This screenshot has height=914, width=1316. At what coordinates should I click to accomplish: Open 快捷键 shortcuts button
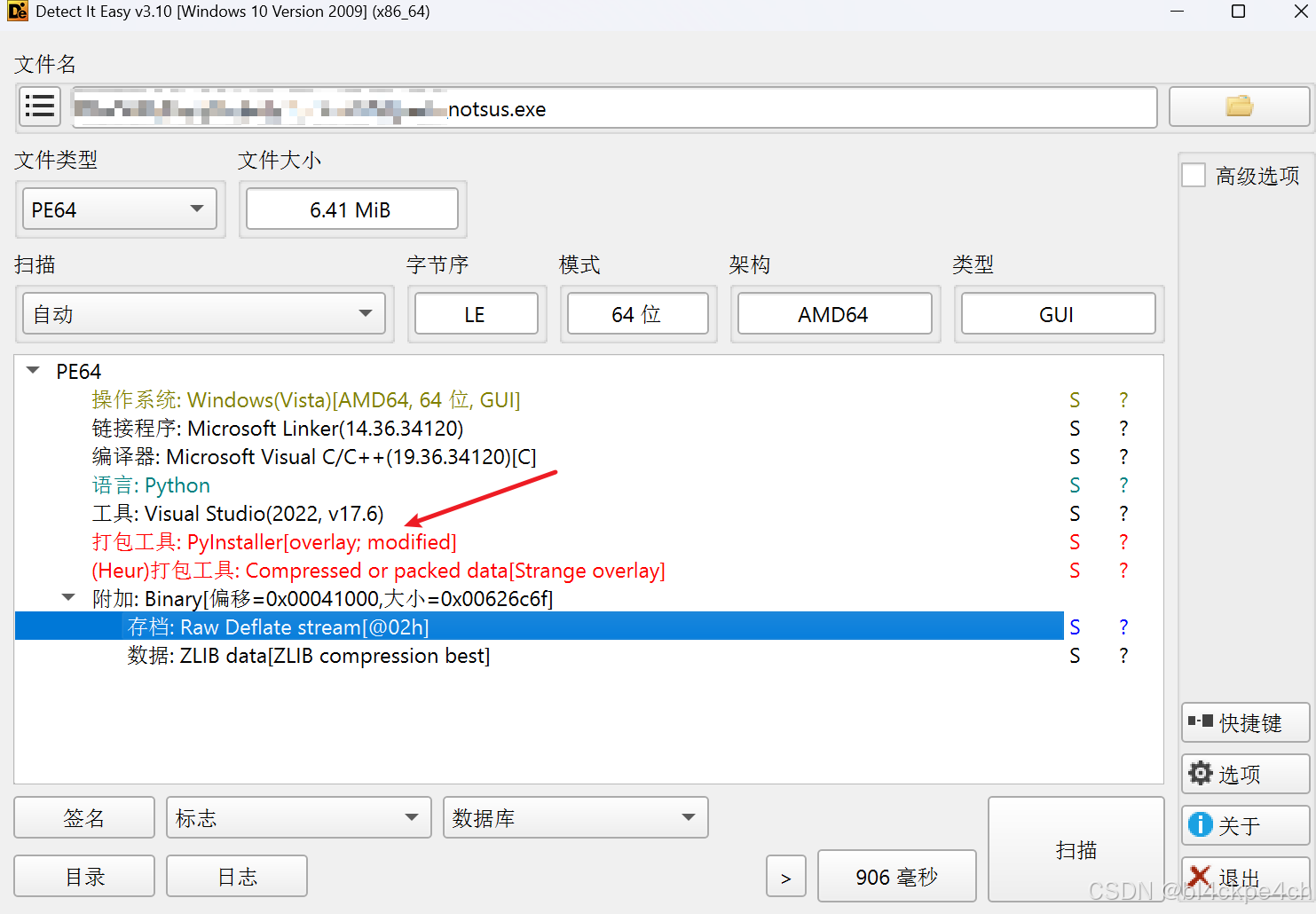tap(1245, 722)
